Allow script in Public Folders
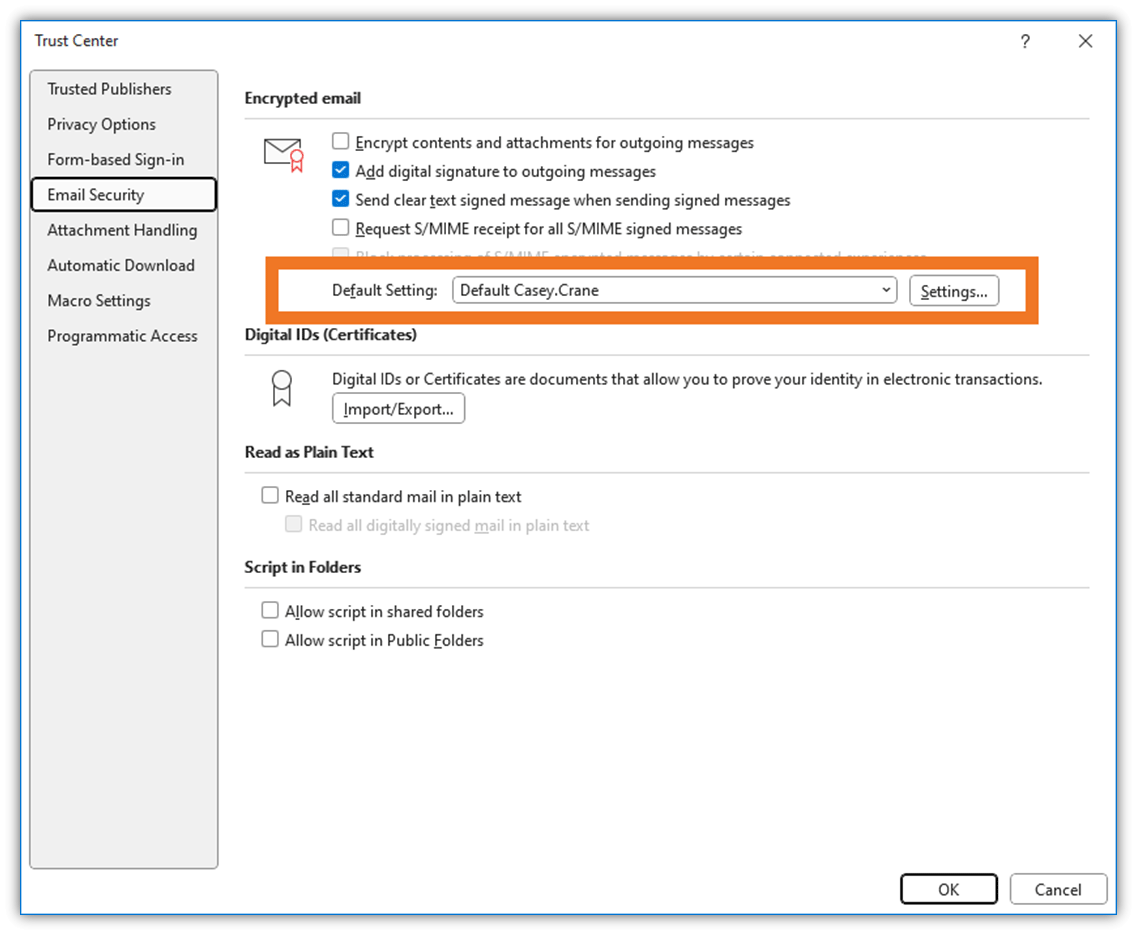The image size is (1137, 935). pos(270,640)
